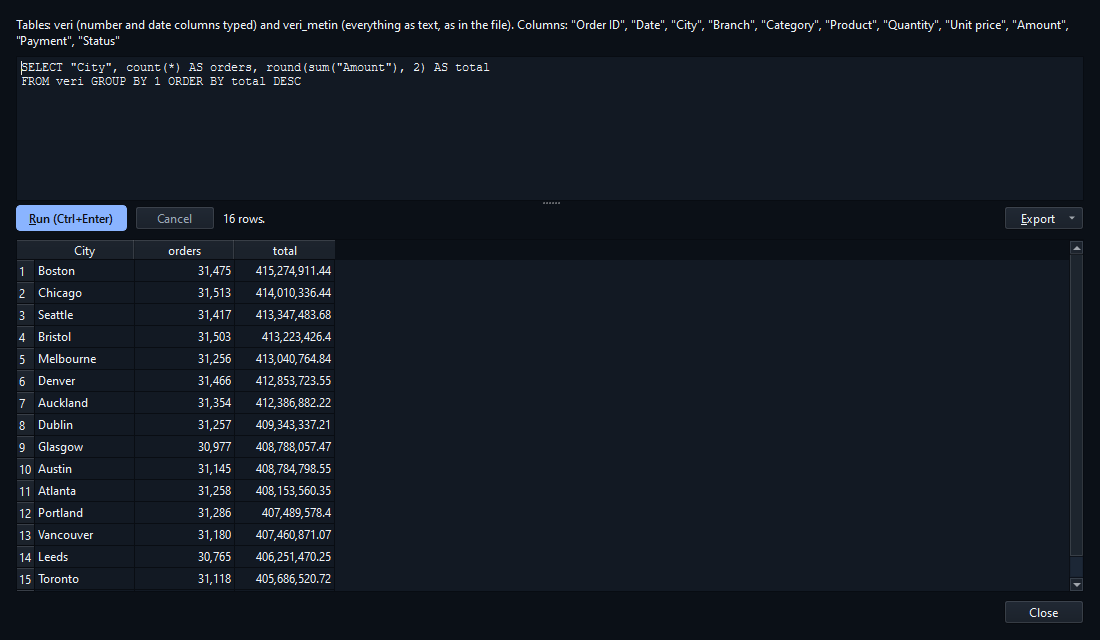Select the Auckland city cell
The image size is (1100, 640).
coord(84,403)
